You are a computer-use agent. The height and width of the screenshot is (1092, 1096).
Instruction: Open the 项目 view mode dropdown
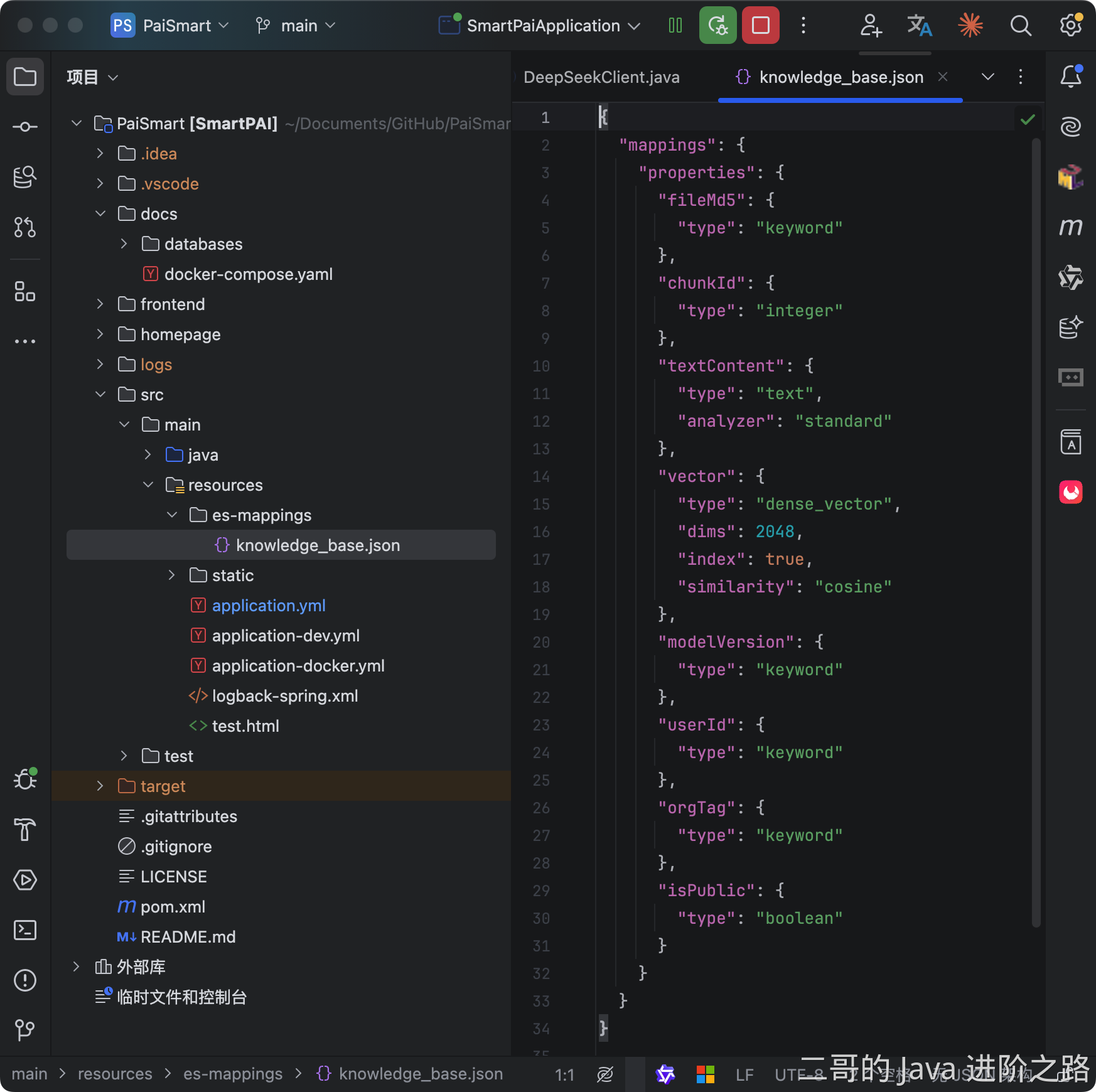92,77
